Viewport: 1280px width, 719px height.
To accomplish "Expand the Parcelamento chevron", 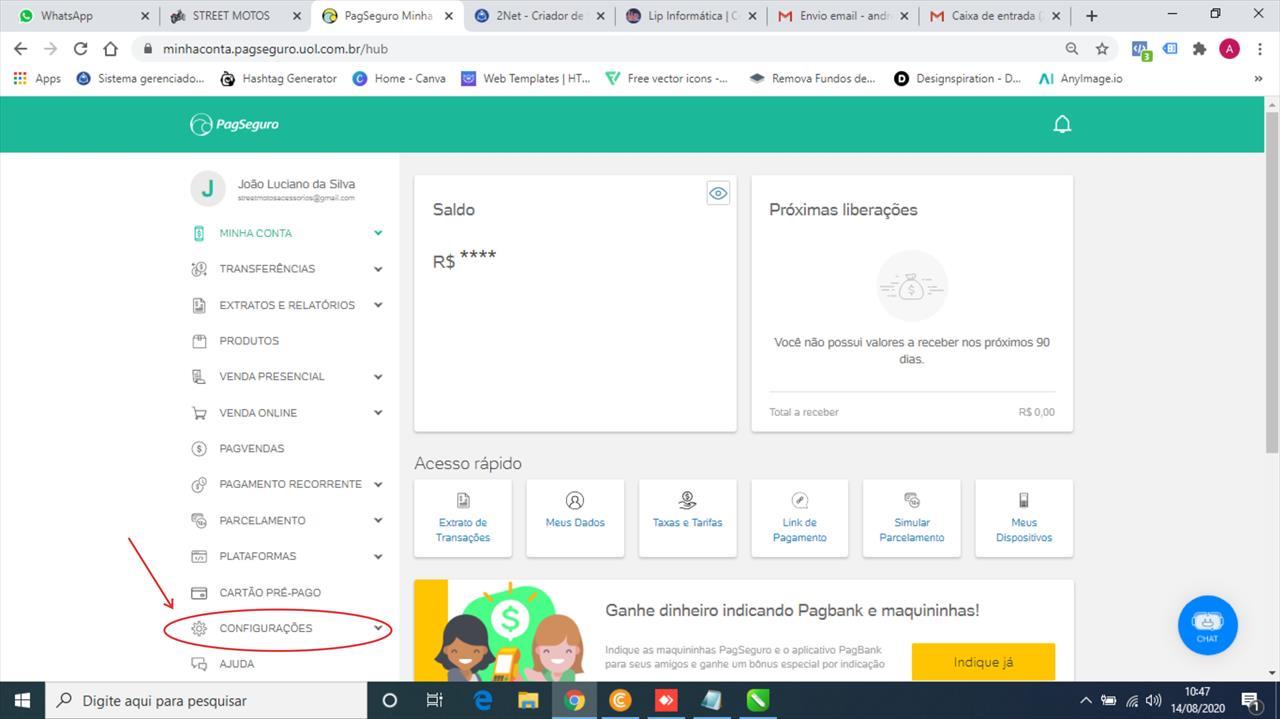I will pyautogui.click(x=378, y=520).
